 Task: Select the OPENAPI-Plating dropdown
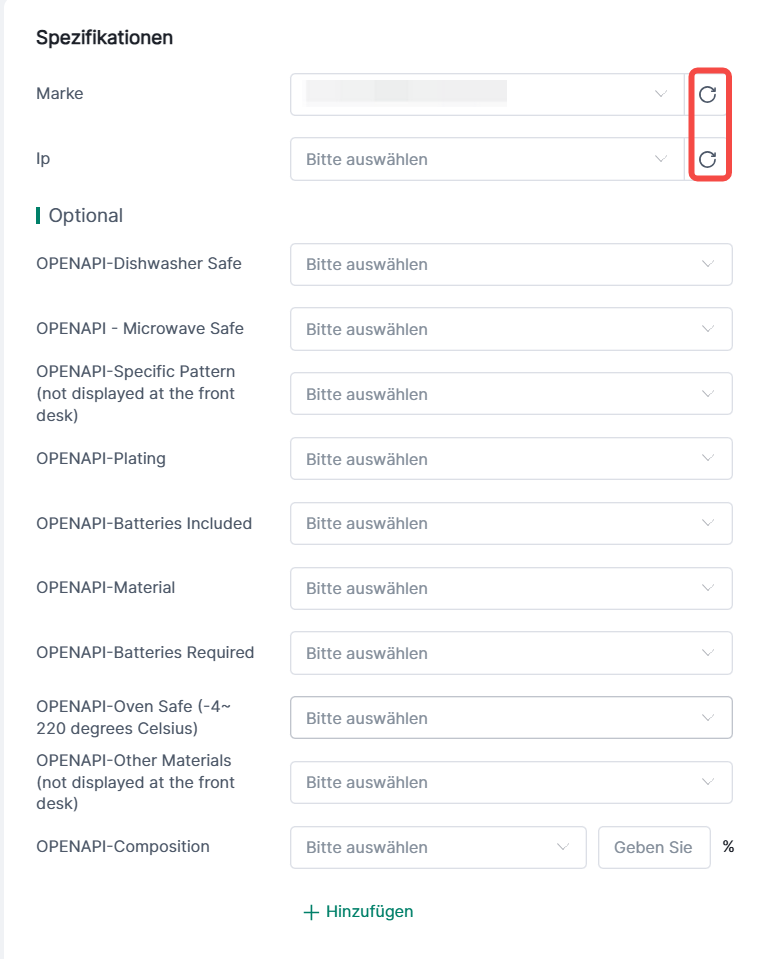[x=511, y=459]
